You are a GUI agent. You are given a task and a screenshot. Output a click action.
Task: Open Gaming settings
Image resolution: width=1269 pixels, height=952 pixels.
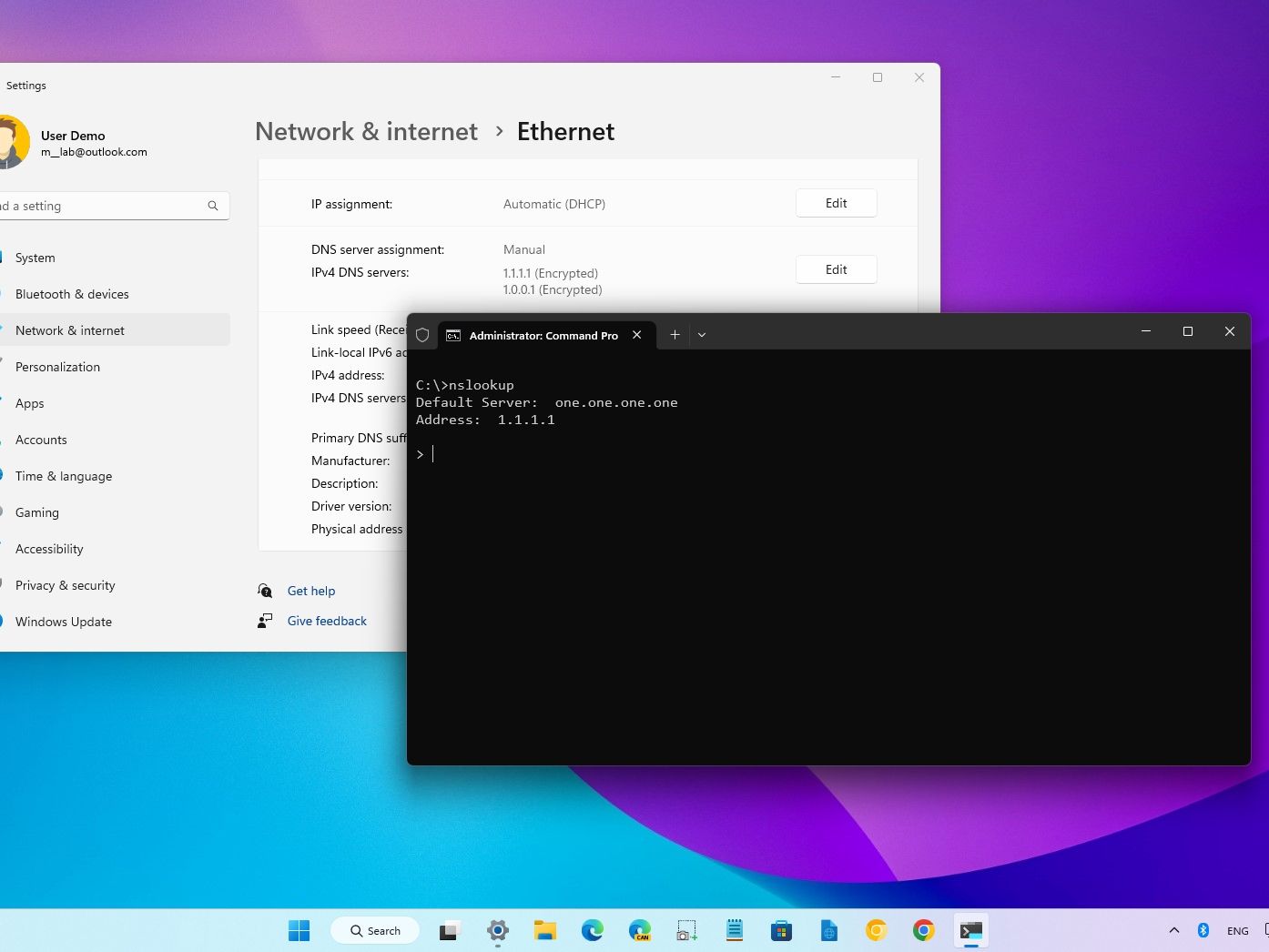click(115, 512)
